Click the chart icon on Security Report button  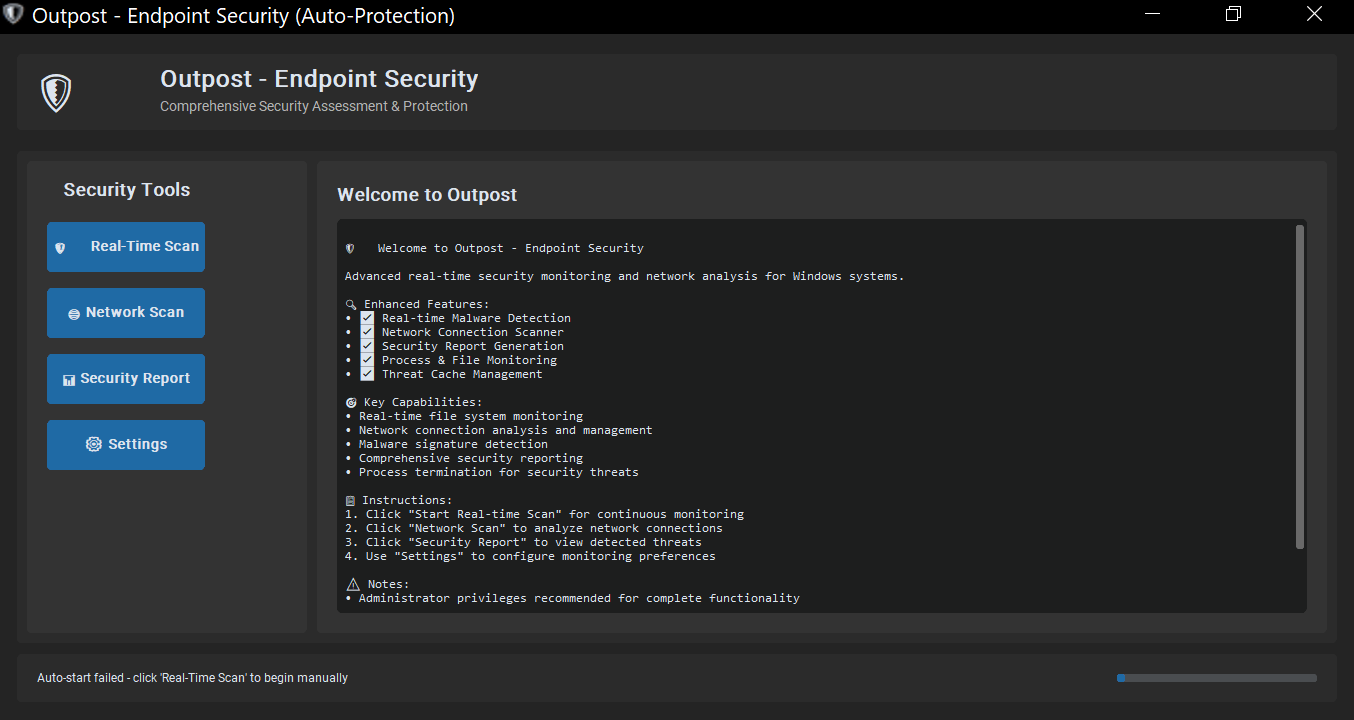69,378
